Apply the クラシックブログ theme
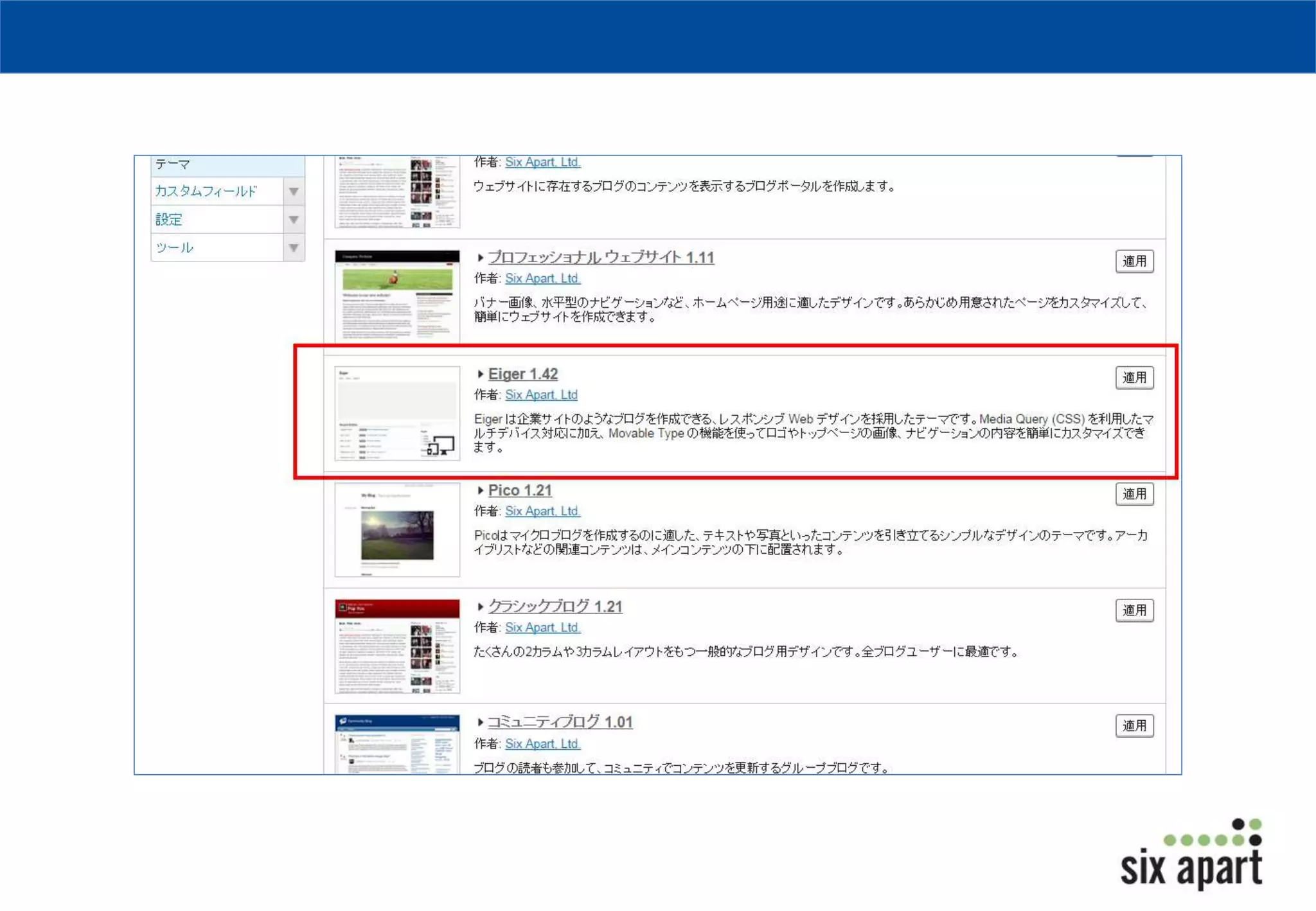 coord(1134,610)
